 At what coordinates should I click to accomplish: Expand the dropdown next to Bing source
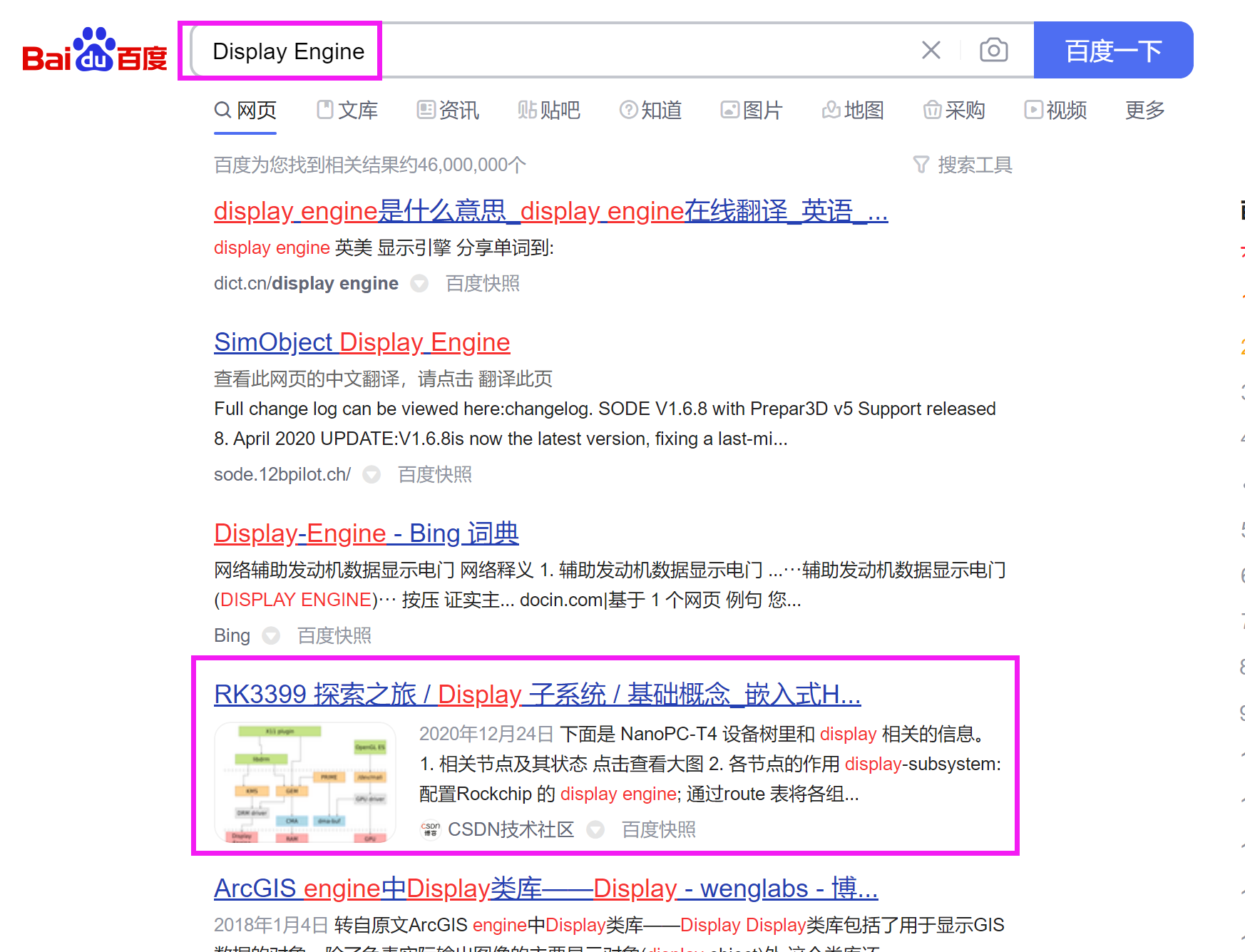(271, 636)
